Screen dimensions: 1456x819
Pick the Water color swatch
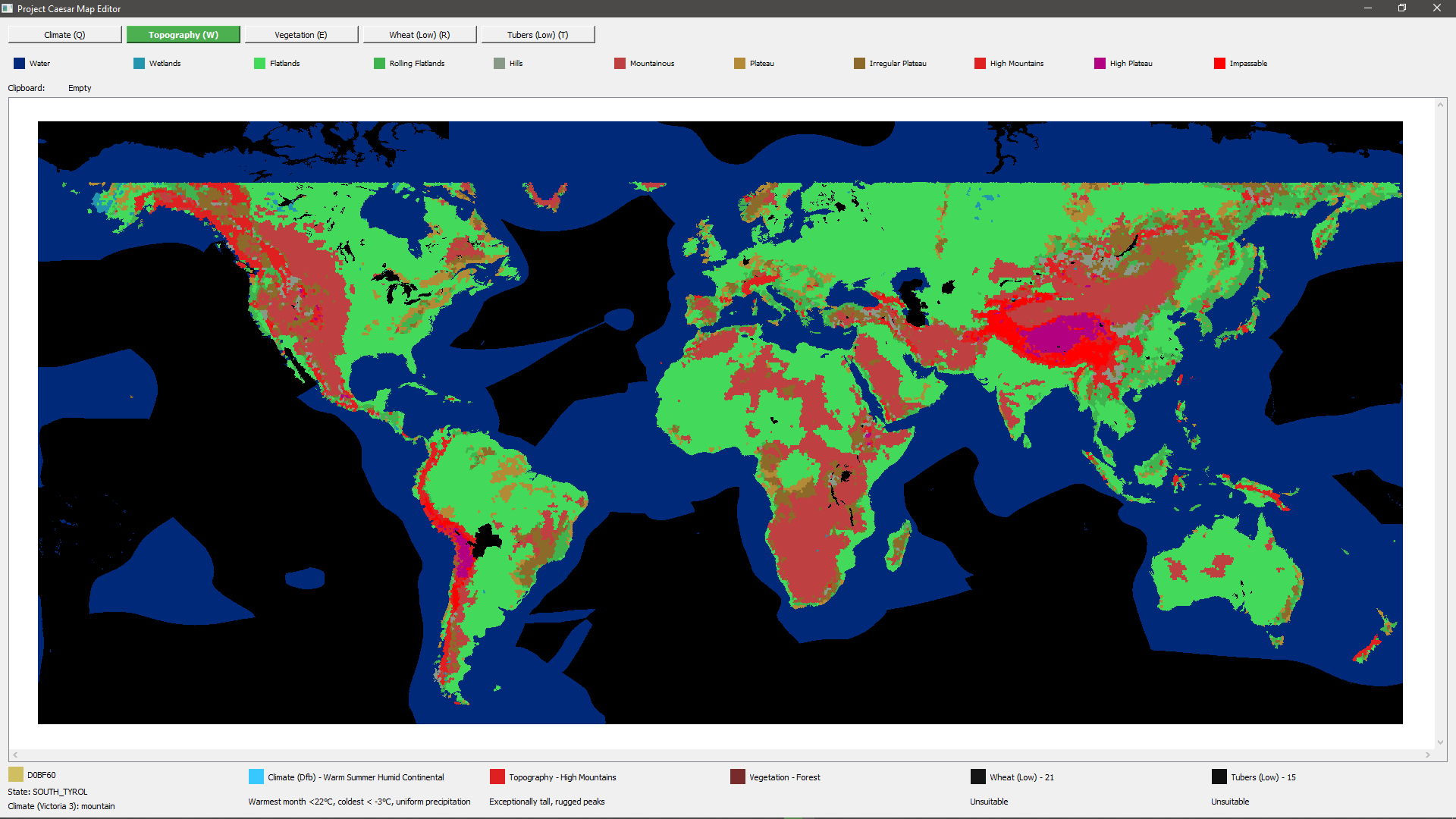20,64
